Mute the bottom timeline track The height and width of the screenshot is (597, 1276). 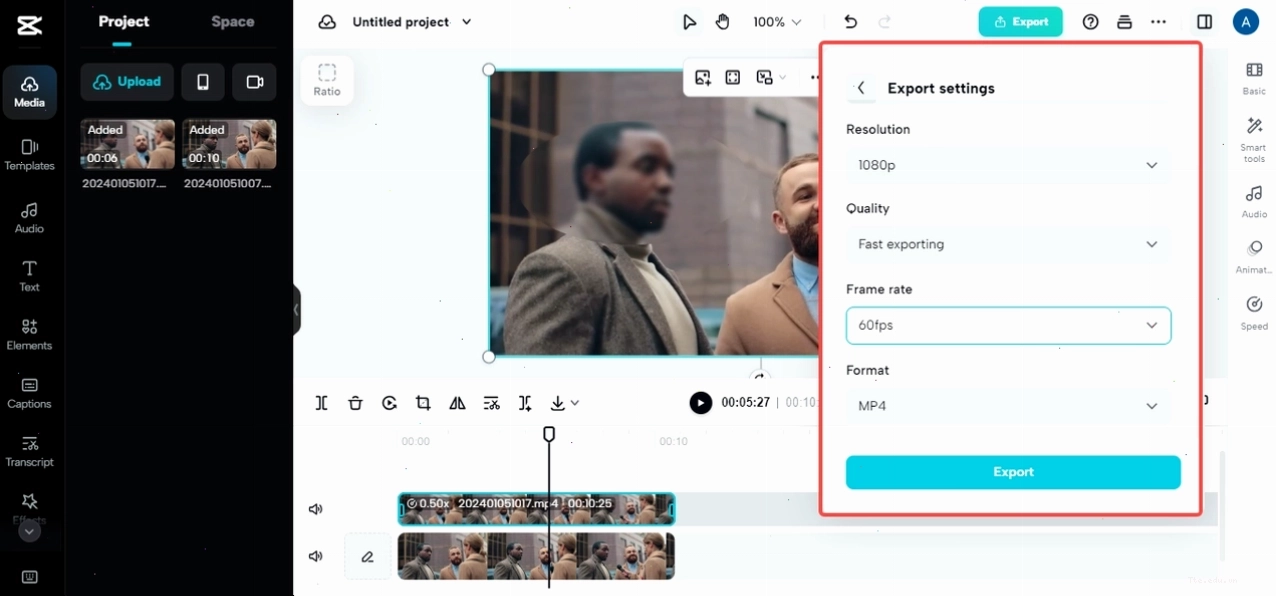pyautogui.click(x=316, y=556)
